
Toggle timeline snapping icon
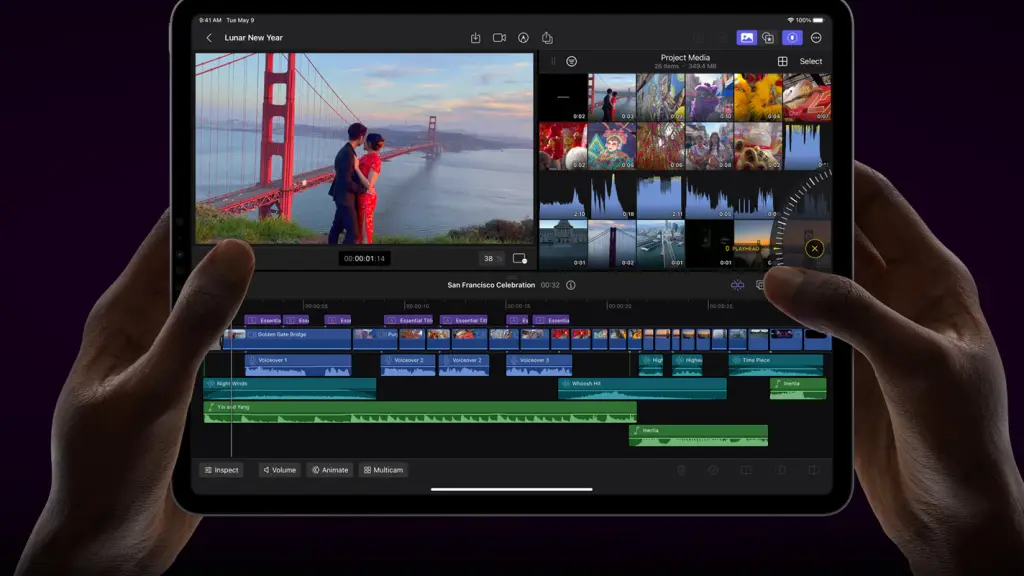[x=737, y=285]
